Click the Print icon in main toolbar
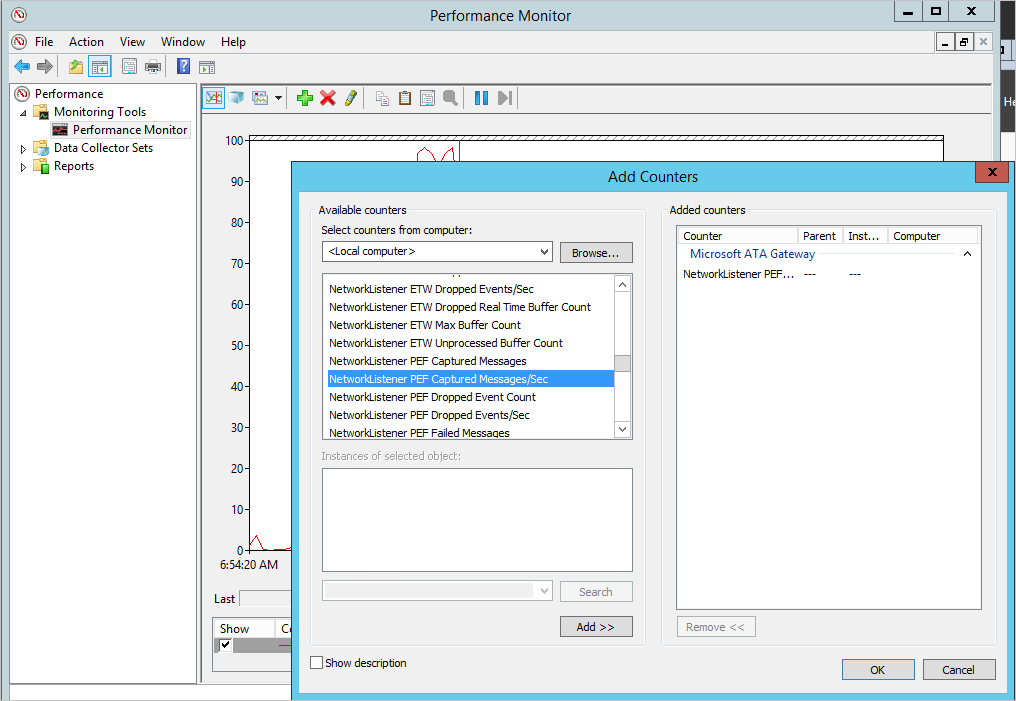The width and height of the screenshot is (1016, 701). [x=153, y=66]
